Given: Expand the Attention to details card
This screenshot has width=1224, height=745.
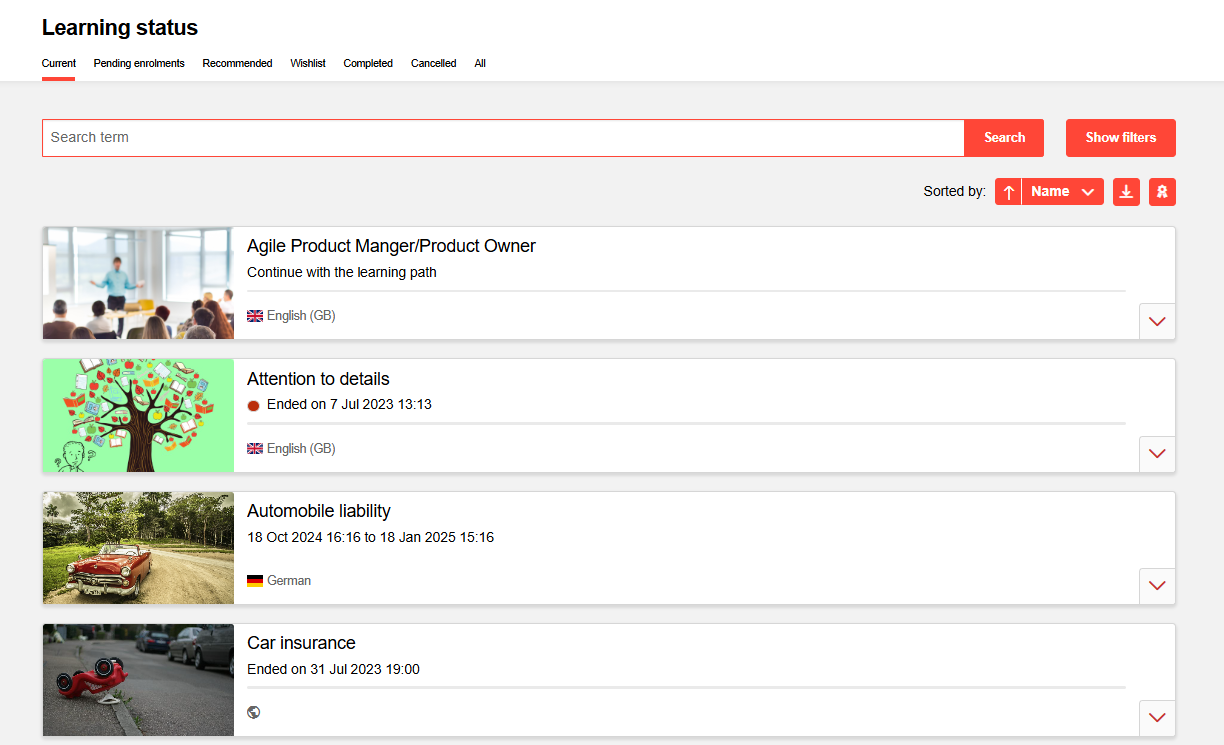Looking at the screenshot, I should point(1157,454).
